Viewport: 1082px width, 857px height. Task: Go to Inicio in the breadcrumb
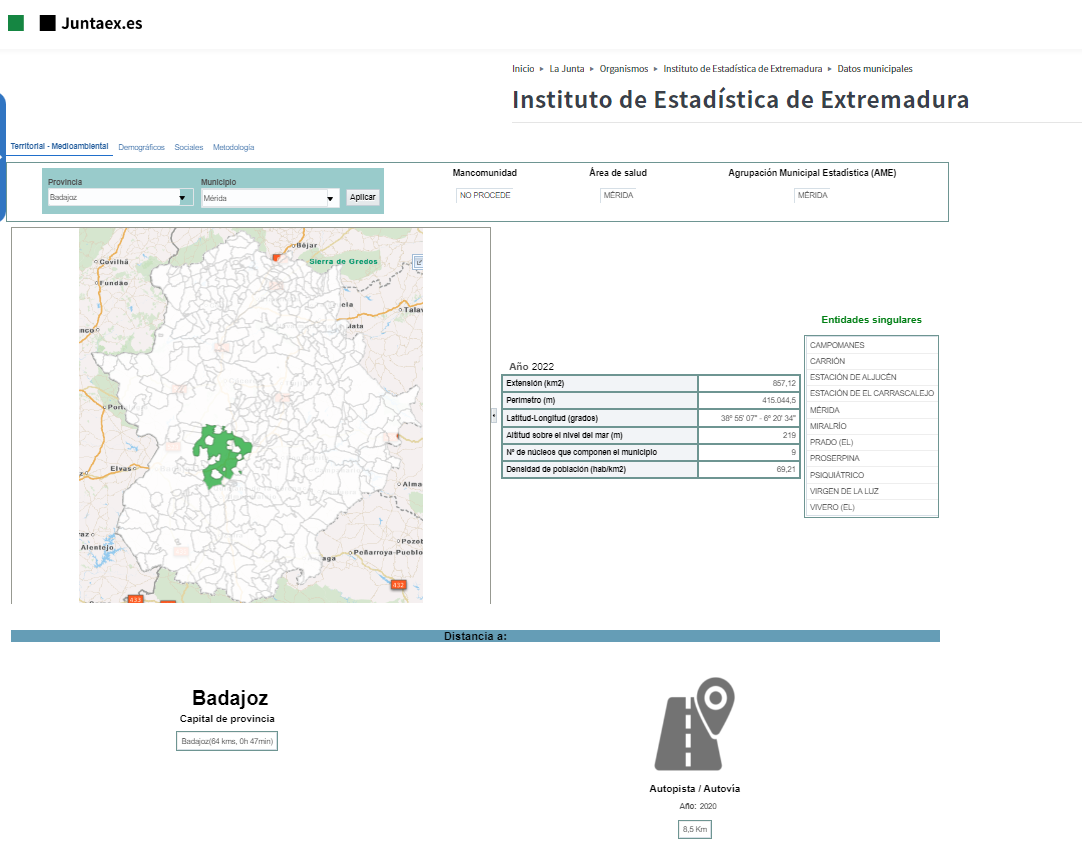pos(523,69)
